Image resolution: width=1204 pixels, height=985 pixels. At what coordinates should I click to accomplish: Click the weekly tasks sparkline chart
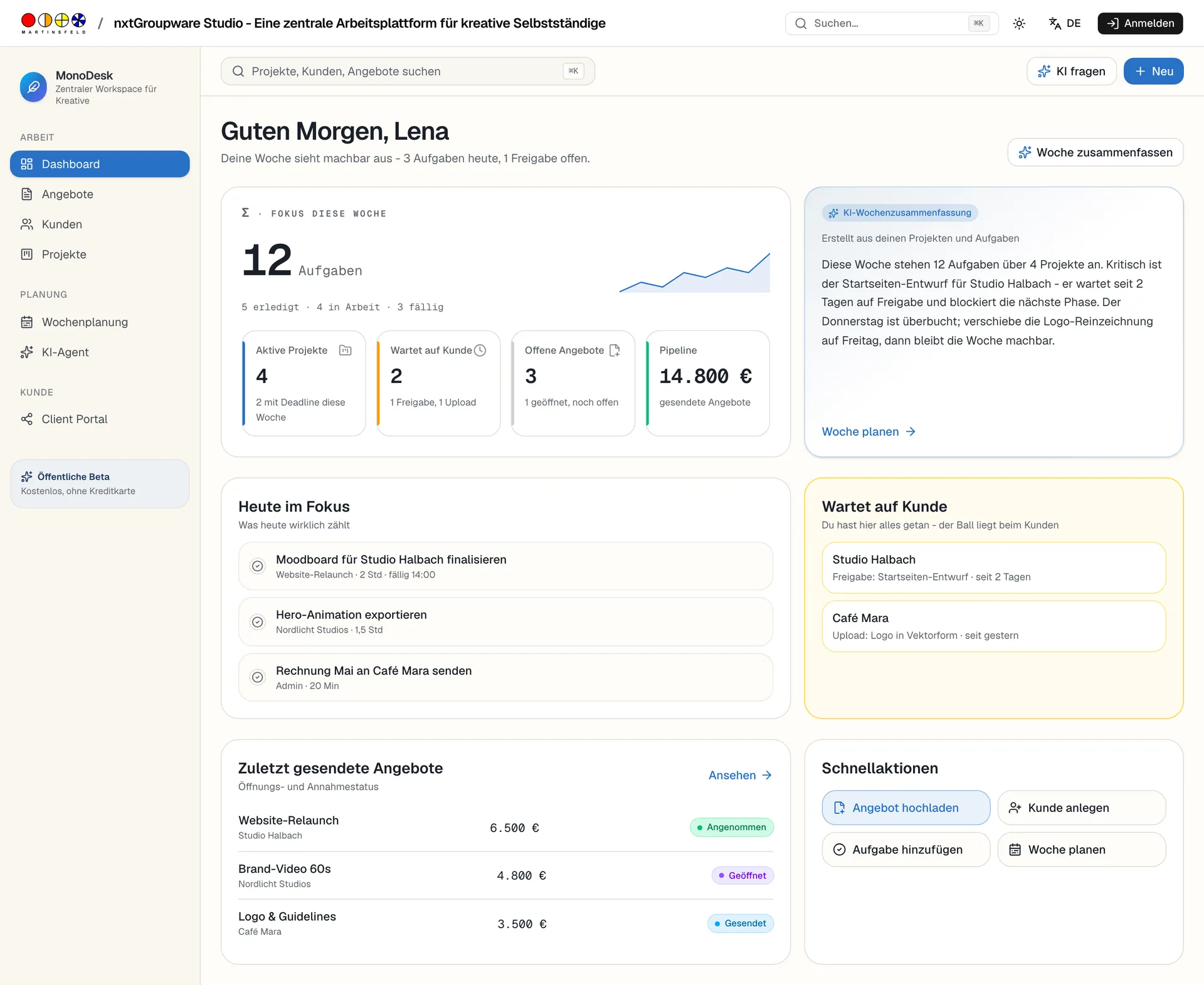pos(694,273)
